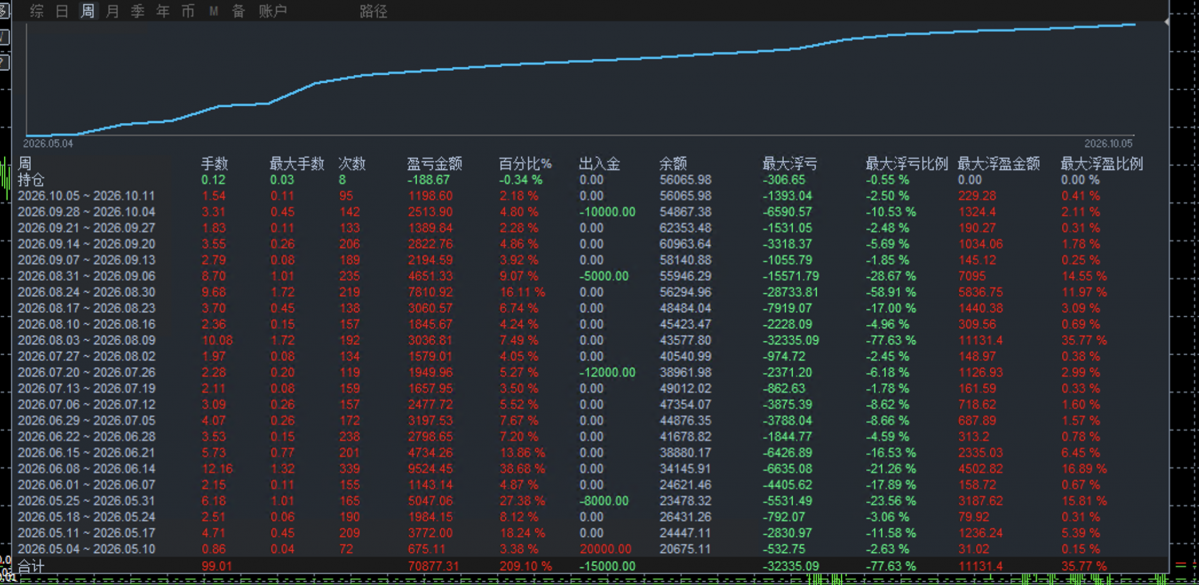Click the 最大浮盈比例 column header

click(x=1101, y=164)
